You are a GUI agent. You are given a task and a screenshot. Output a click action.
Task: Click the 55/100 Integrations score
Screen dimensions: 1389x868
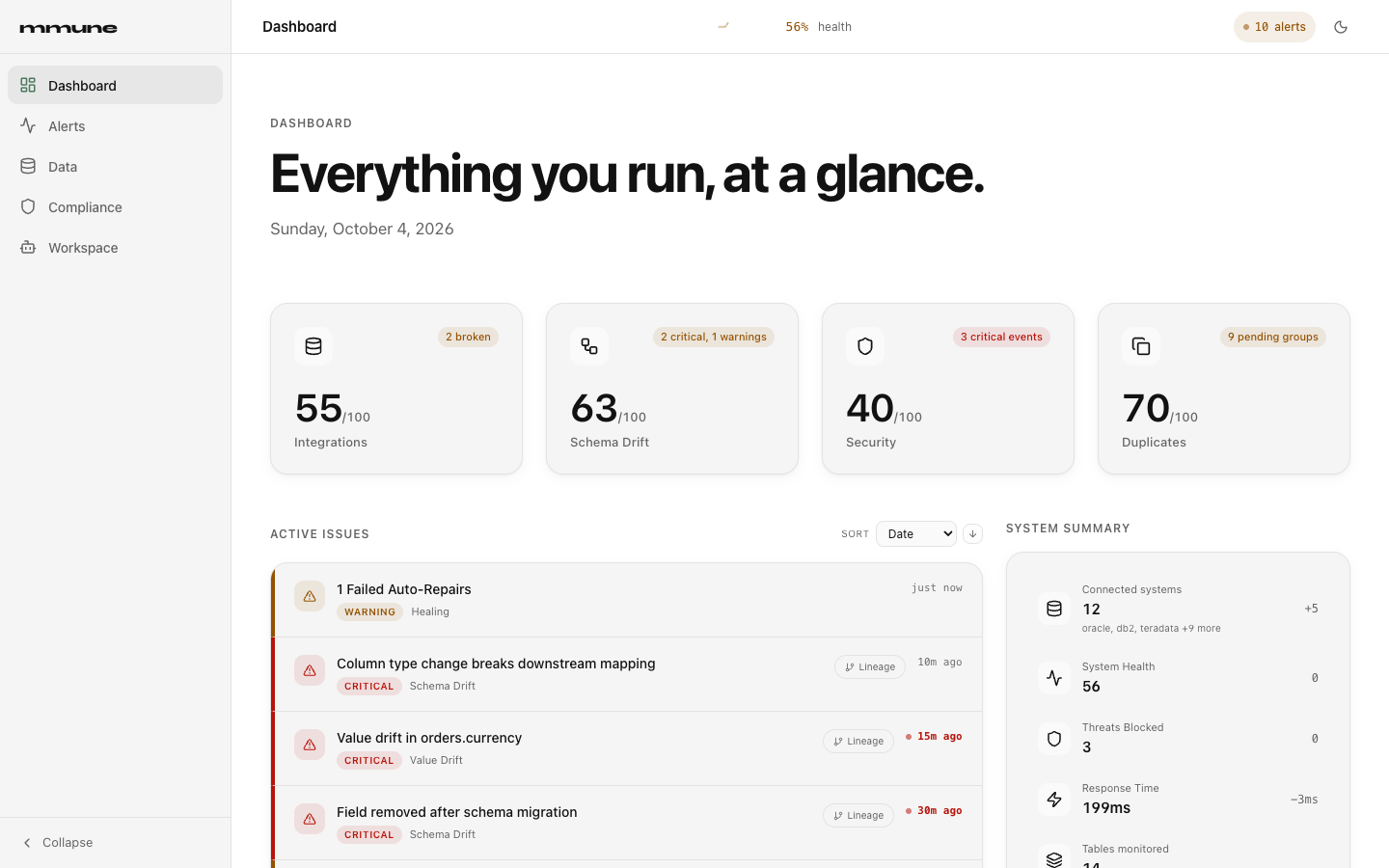(333, 409)
